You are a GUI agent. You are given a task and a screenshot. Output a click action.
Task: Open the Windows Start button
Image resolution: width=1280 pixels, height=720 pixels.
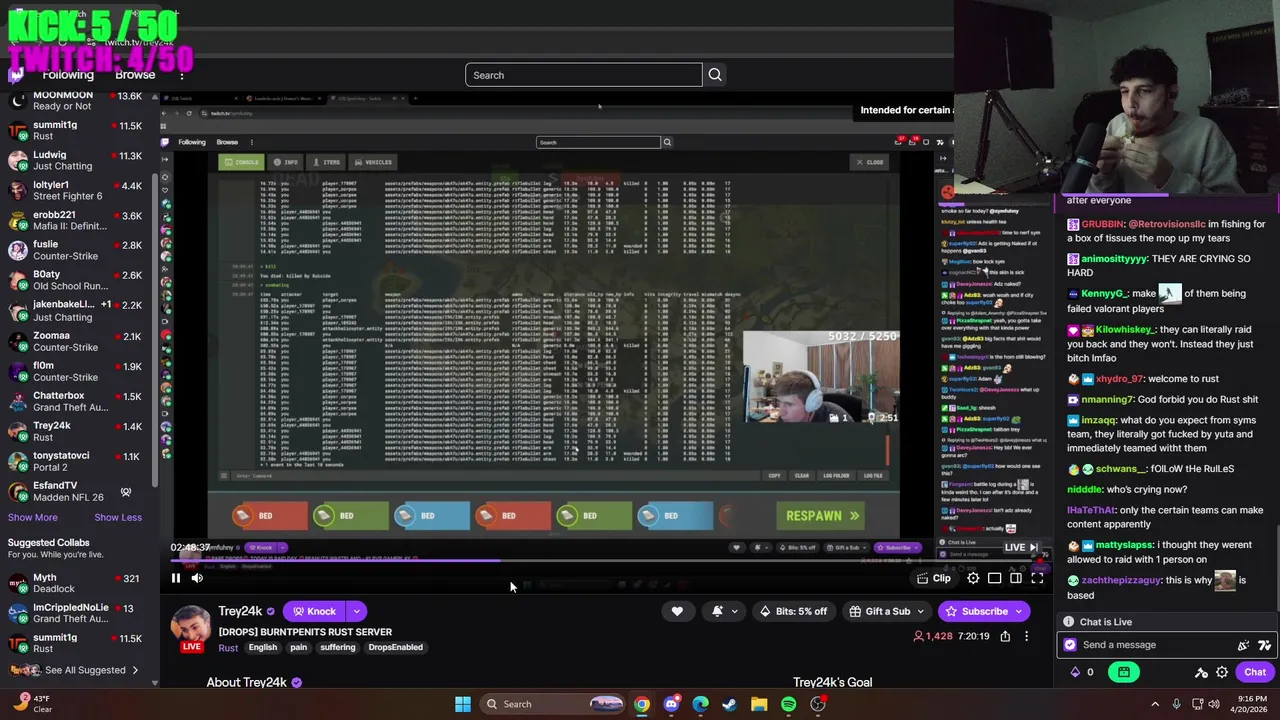point(463,704)
